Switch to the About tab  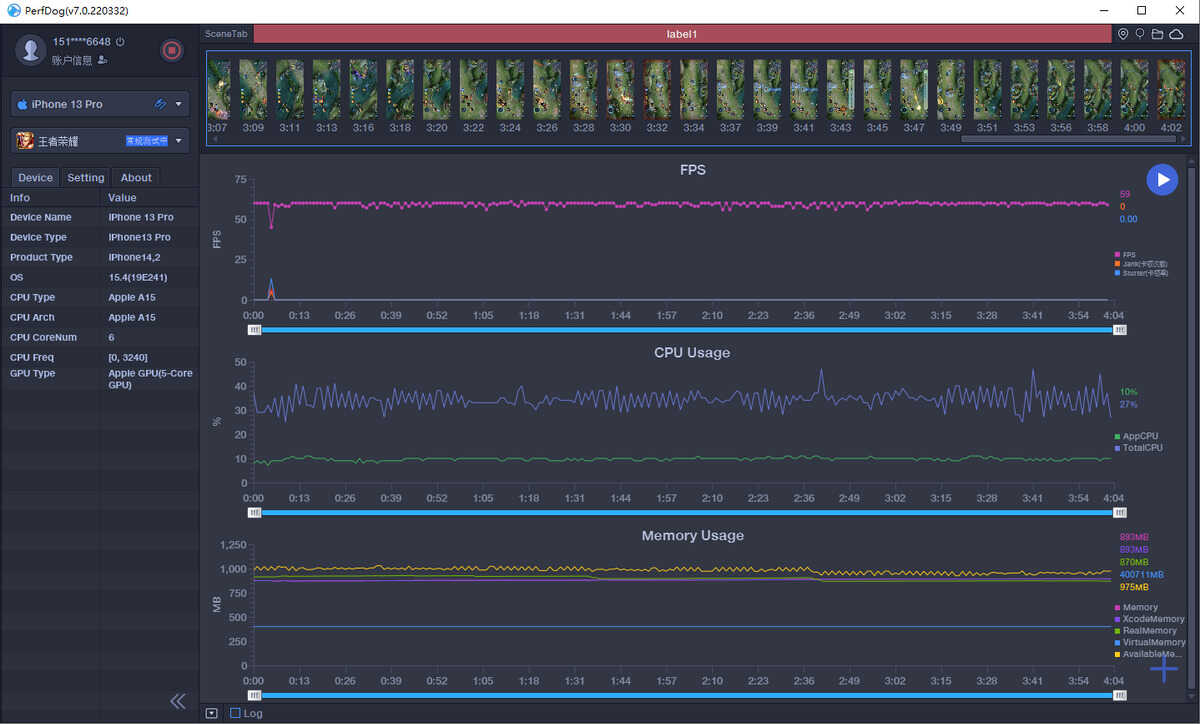136,178
